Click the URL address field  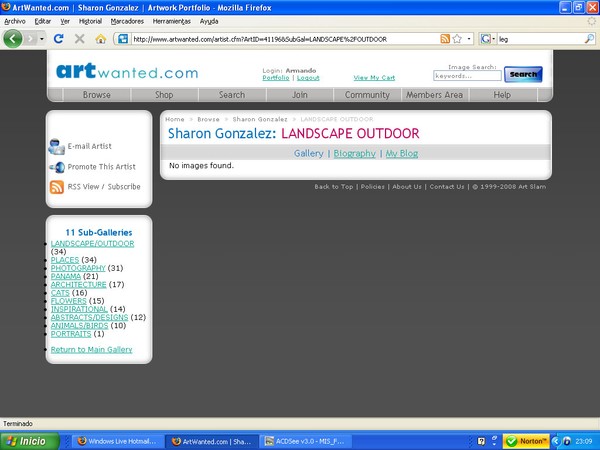click(285, 39)
